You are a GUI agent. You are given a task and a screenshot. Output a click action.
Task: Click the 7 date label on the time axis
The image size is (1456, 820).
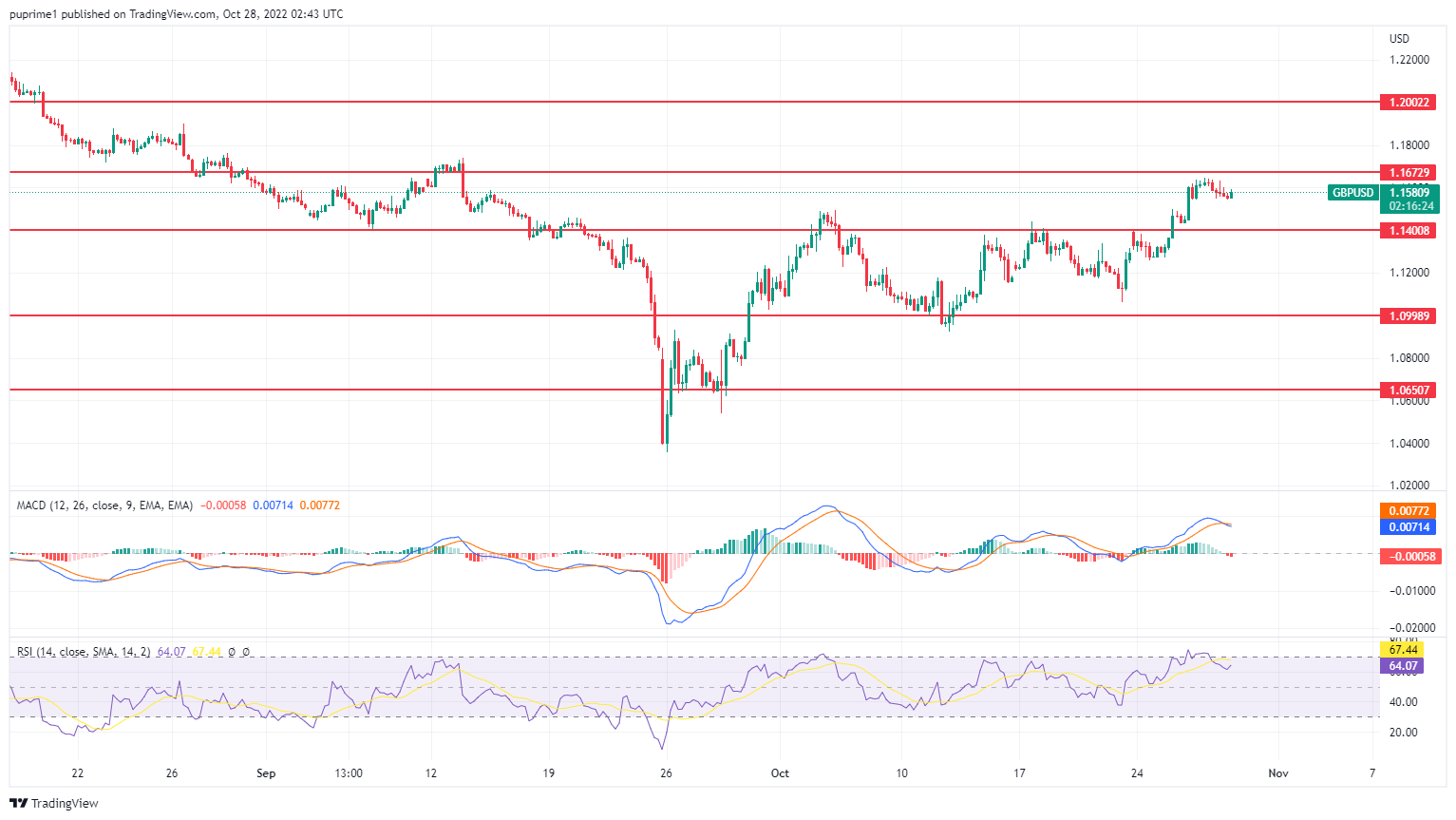pos(1372,773)
